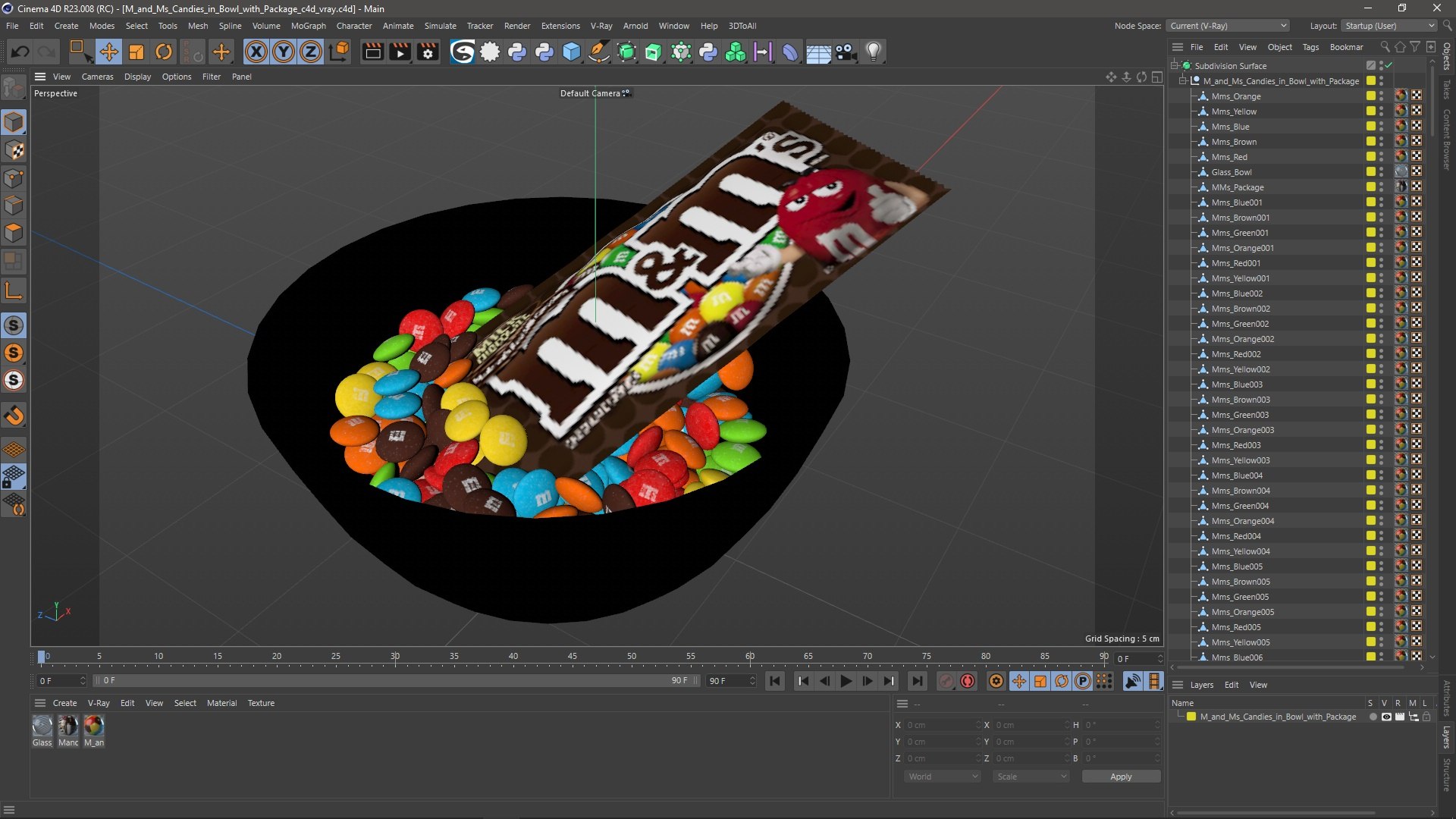
Task: Select the Rotate tool
Action: coord(164,52)
